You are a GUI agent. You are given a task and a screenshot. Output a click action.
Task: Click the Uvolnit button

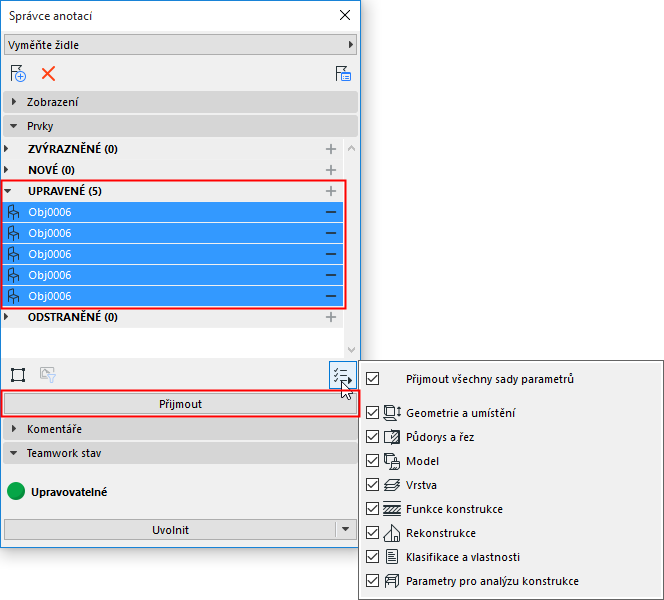coord(170,530)
